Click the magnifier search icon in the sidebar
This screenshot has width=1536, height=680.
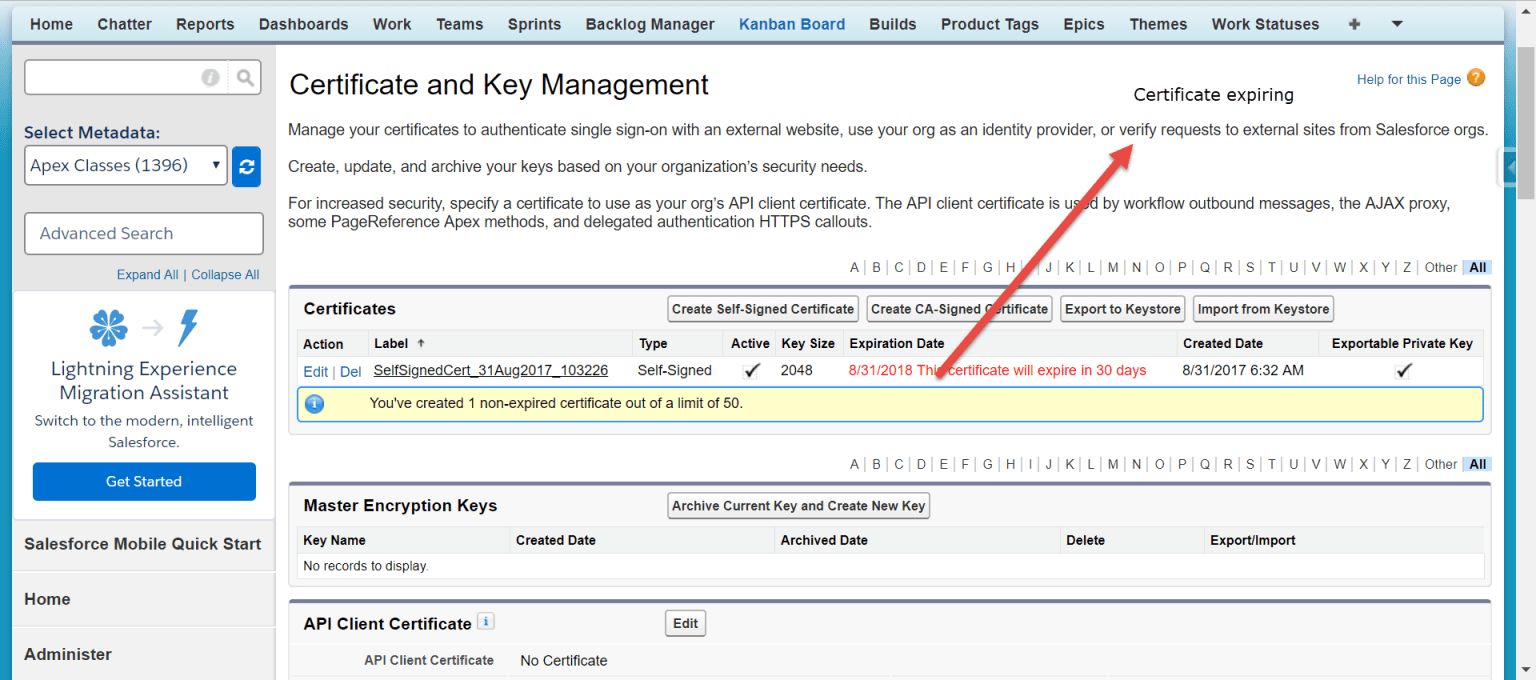244,77
